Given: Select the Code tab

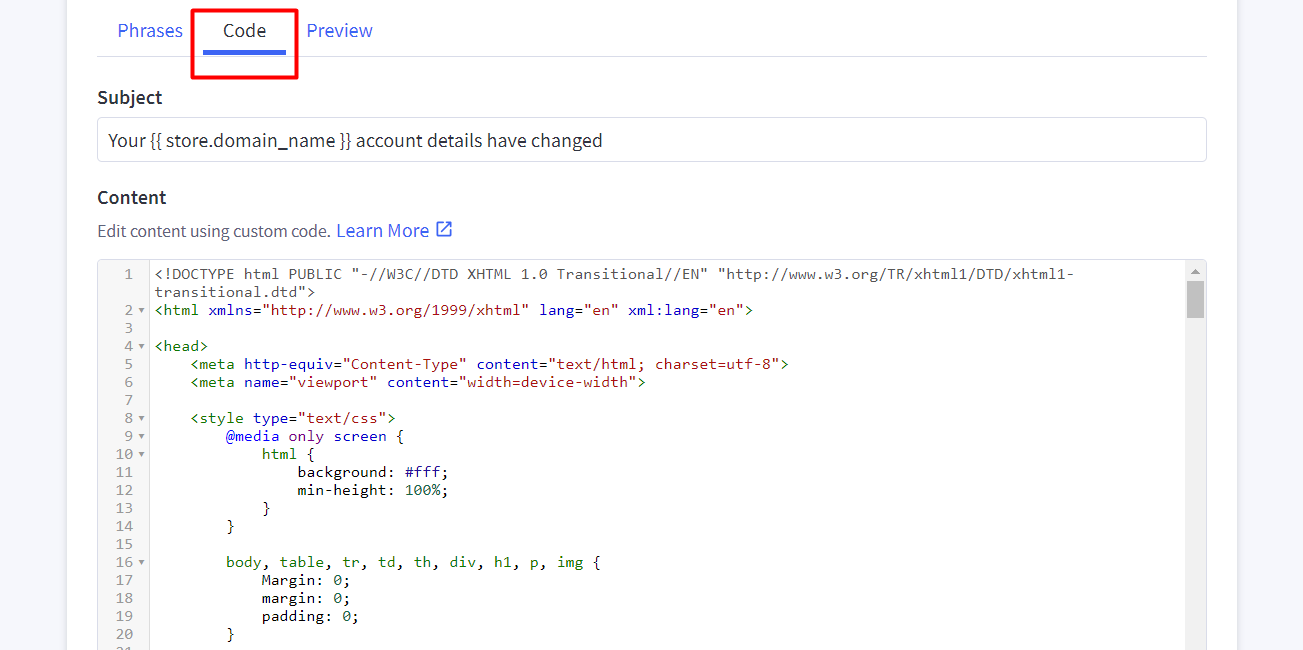Looking at the screenshot, I should (x=244, y=31).
